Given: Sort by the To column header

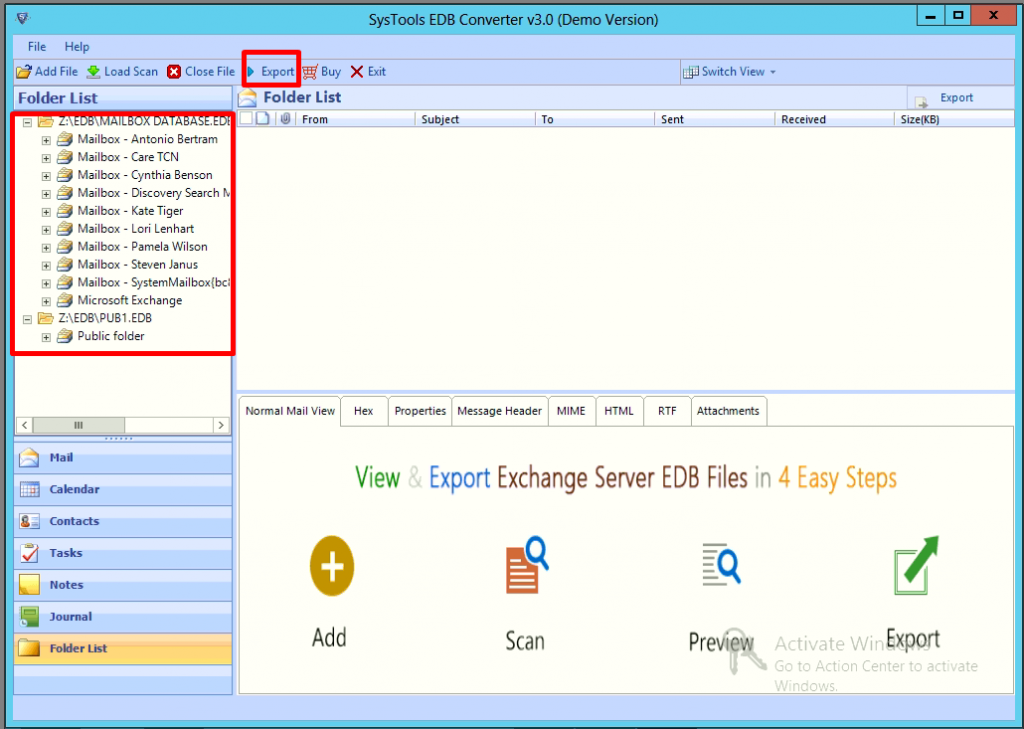Looking at the screenshot, I should 595,120.
